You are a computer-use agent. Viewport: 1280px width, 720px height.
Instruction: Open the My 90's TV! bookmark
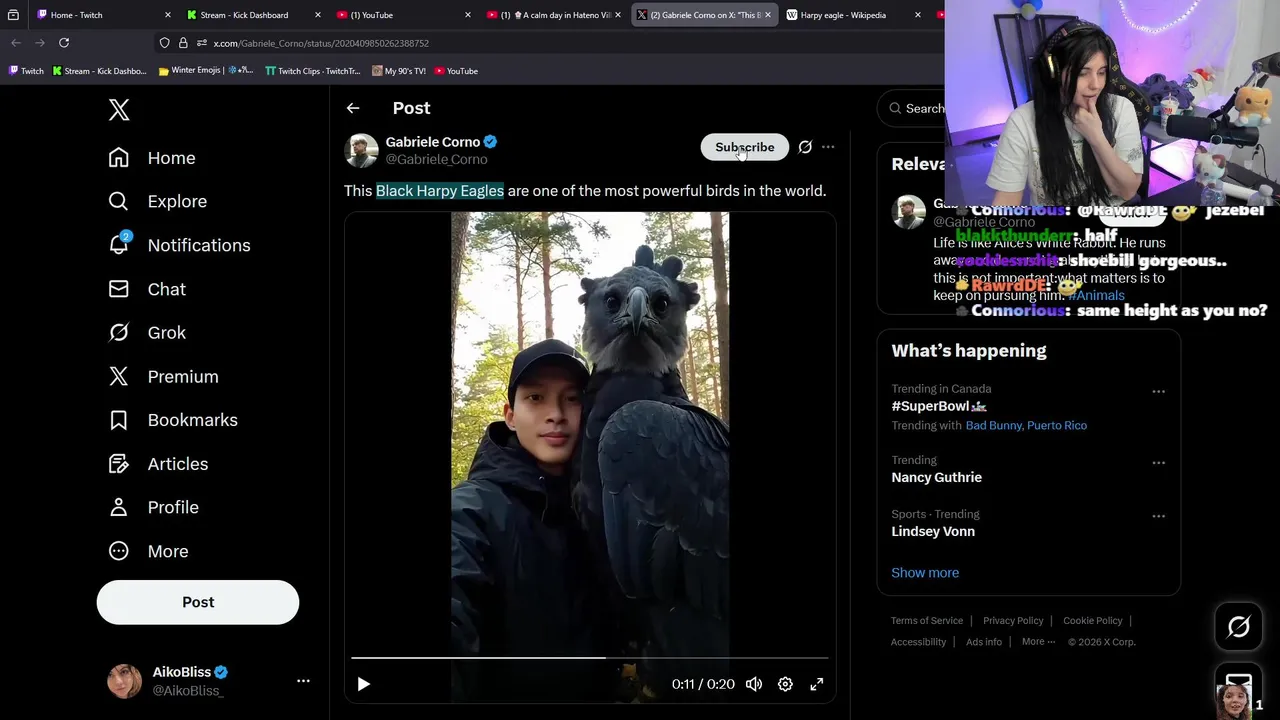click(x=399, y=71)
